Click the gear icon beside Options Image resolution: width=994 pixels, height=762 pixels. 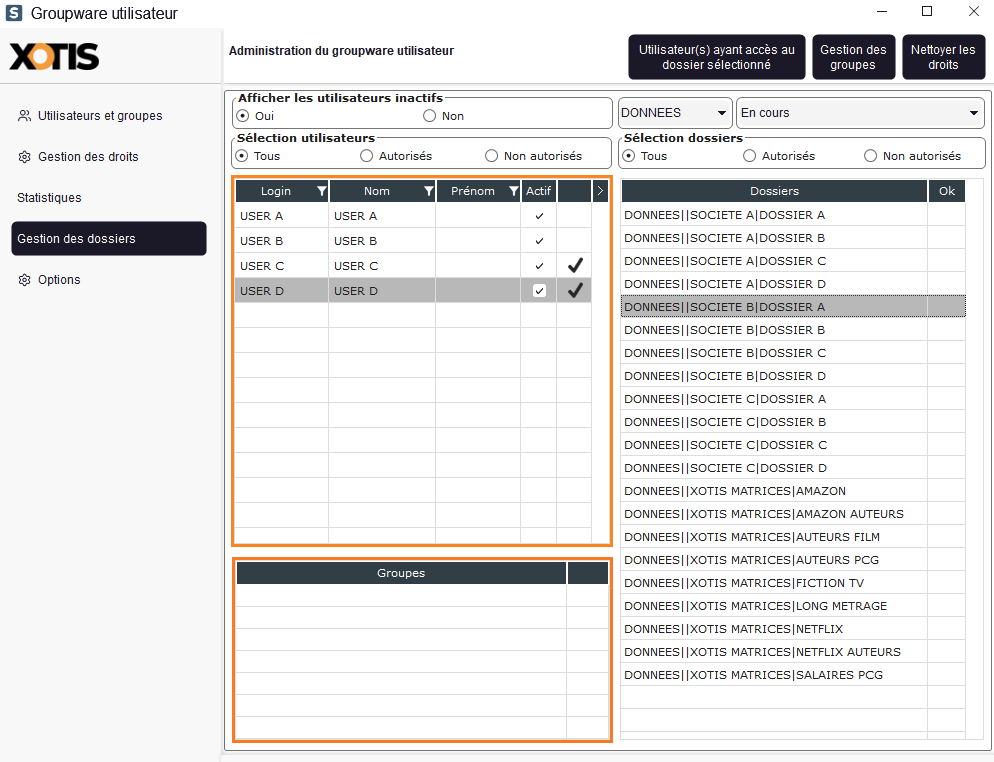click(24, 280)
